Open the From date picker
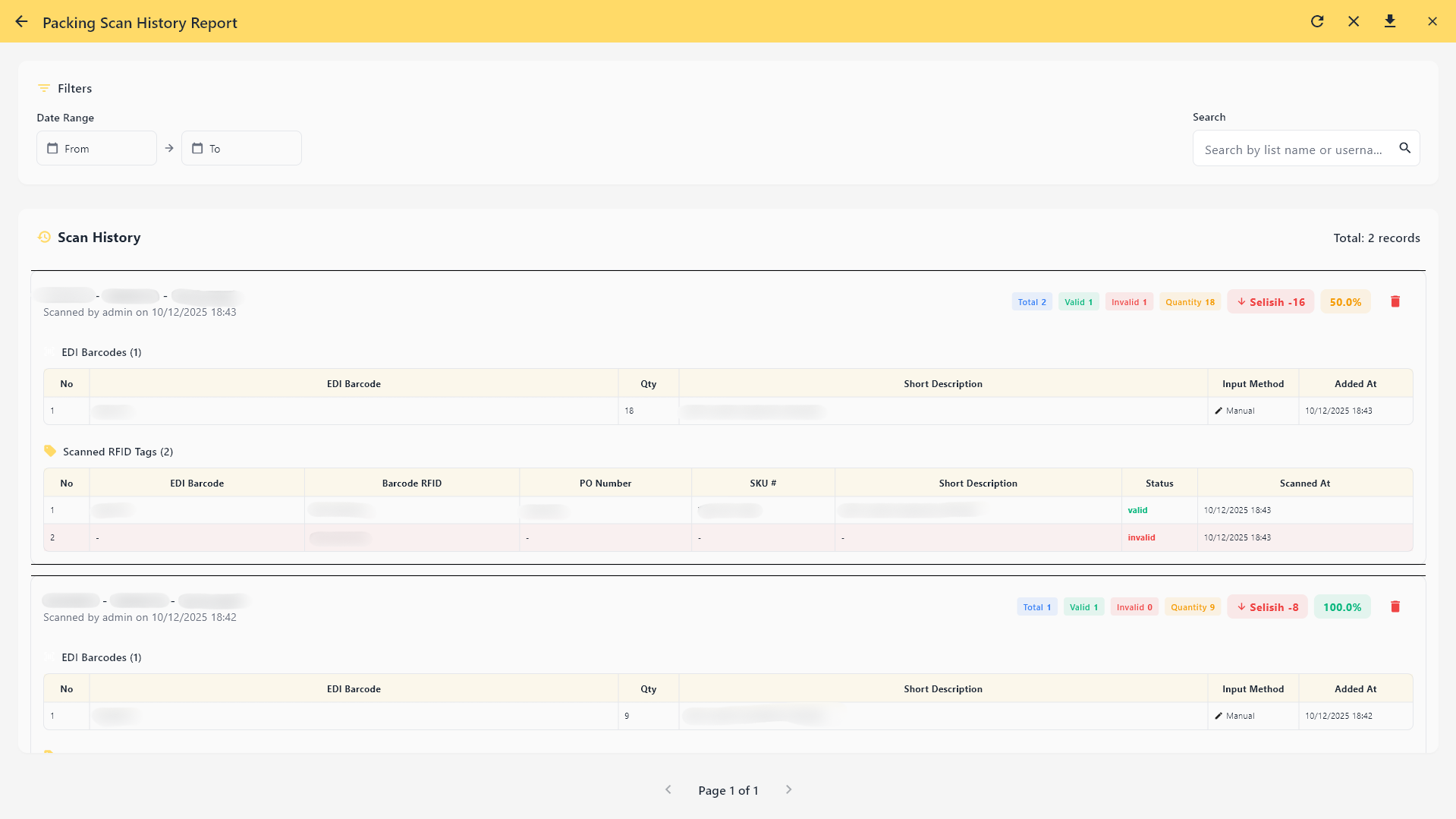This screenshot has height=819, width=1456. pyautogui.click(x=96, y=149)
